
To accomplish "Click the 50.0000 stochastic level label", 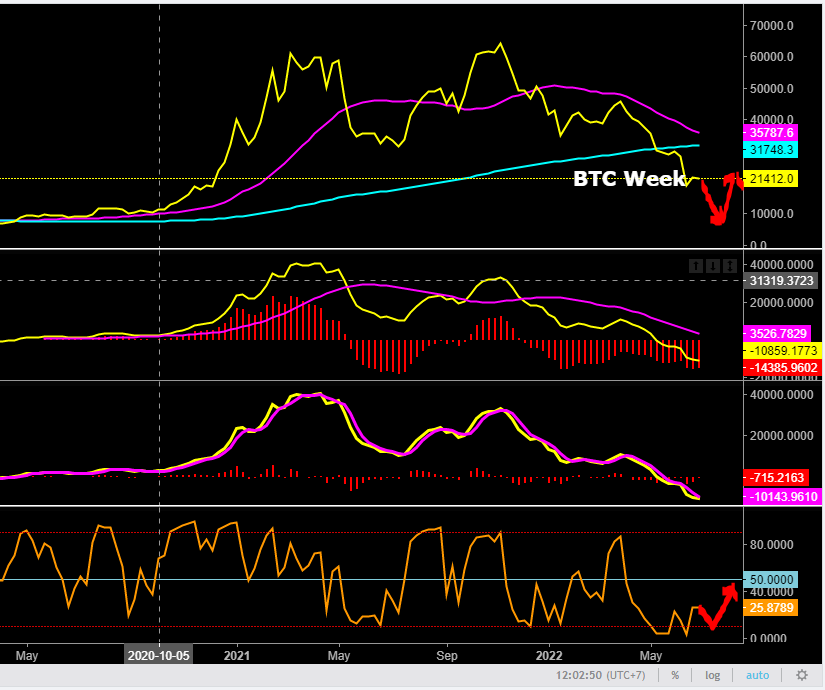I will (771, 579).
